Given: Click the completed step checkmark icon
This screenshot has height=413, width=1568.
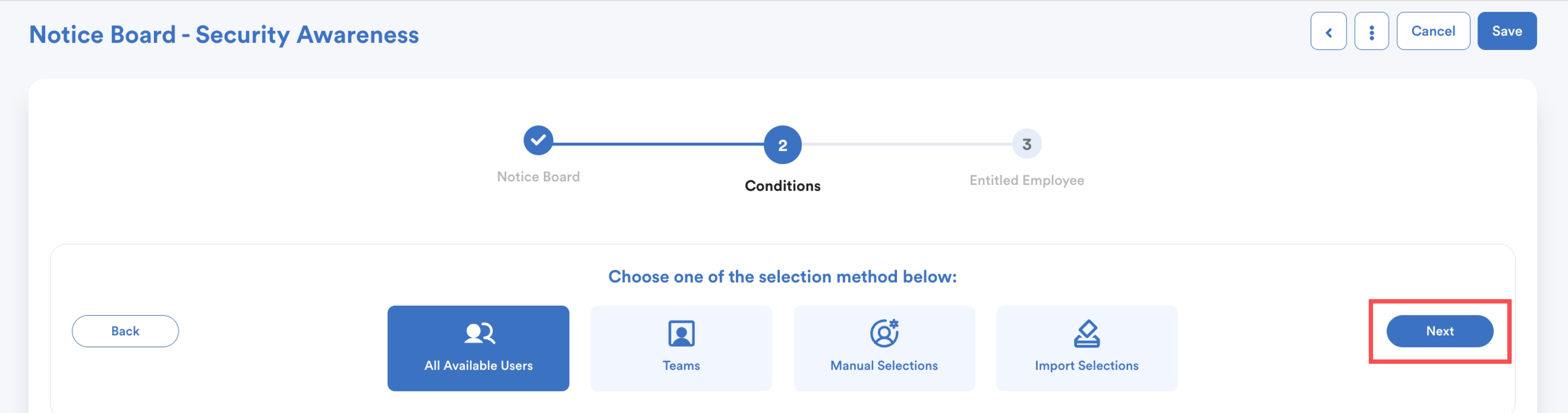Looking at the screenshot, I should point(538,141).
